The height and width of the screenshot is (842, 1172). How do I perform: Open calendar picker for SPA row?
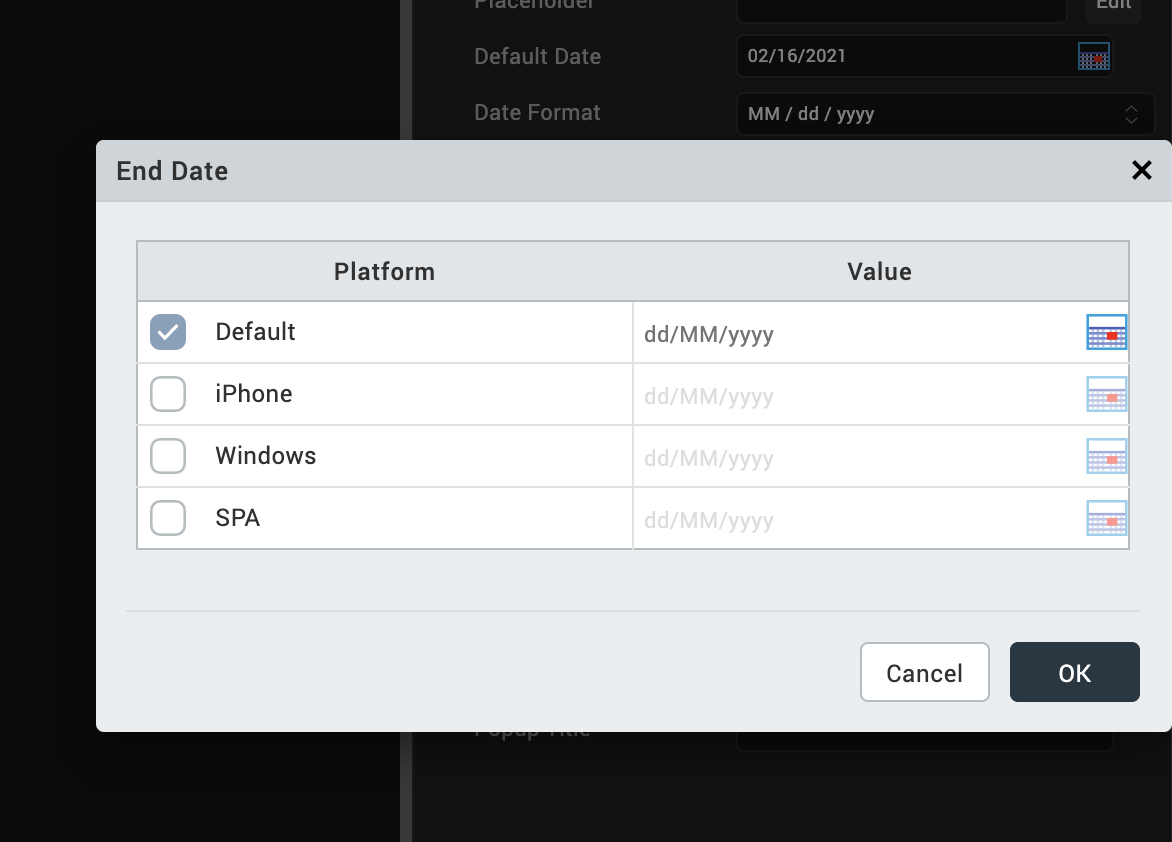(1106, 518)
